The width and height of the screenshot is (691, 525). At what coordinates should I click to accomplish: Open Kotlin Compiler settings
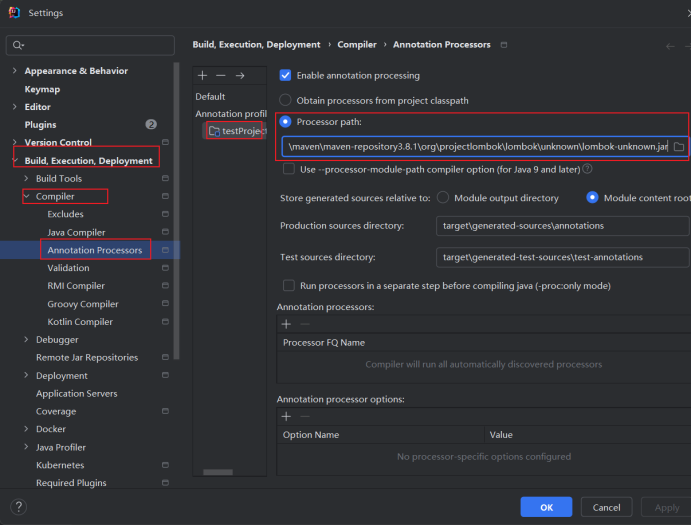coord(80,322)
